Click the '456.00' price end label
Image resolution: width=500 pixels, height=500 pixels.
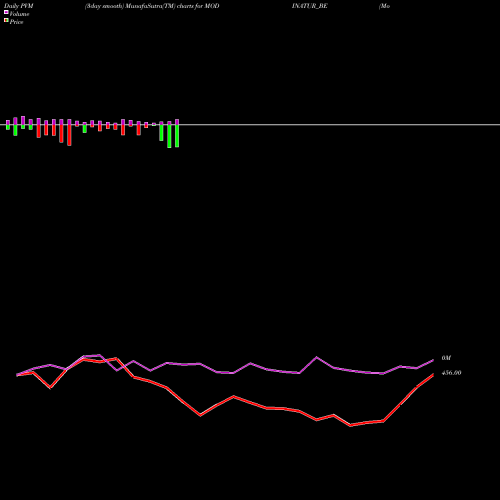pyautogui.click(x=451, y=373)
